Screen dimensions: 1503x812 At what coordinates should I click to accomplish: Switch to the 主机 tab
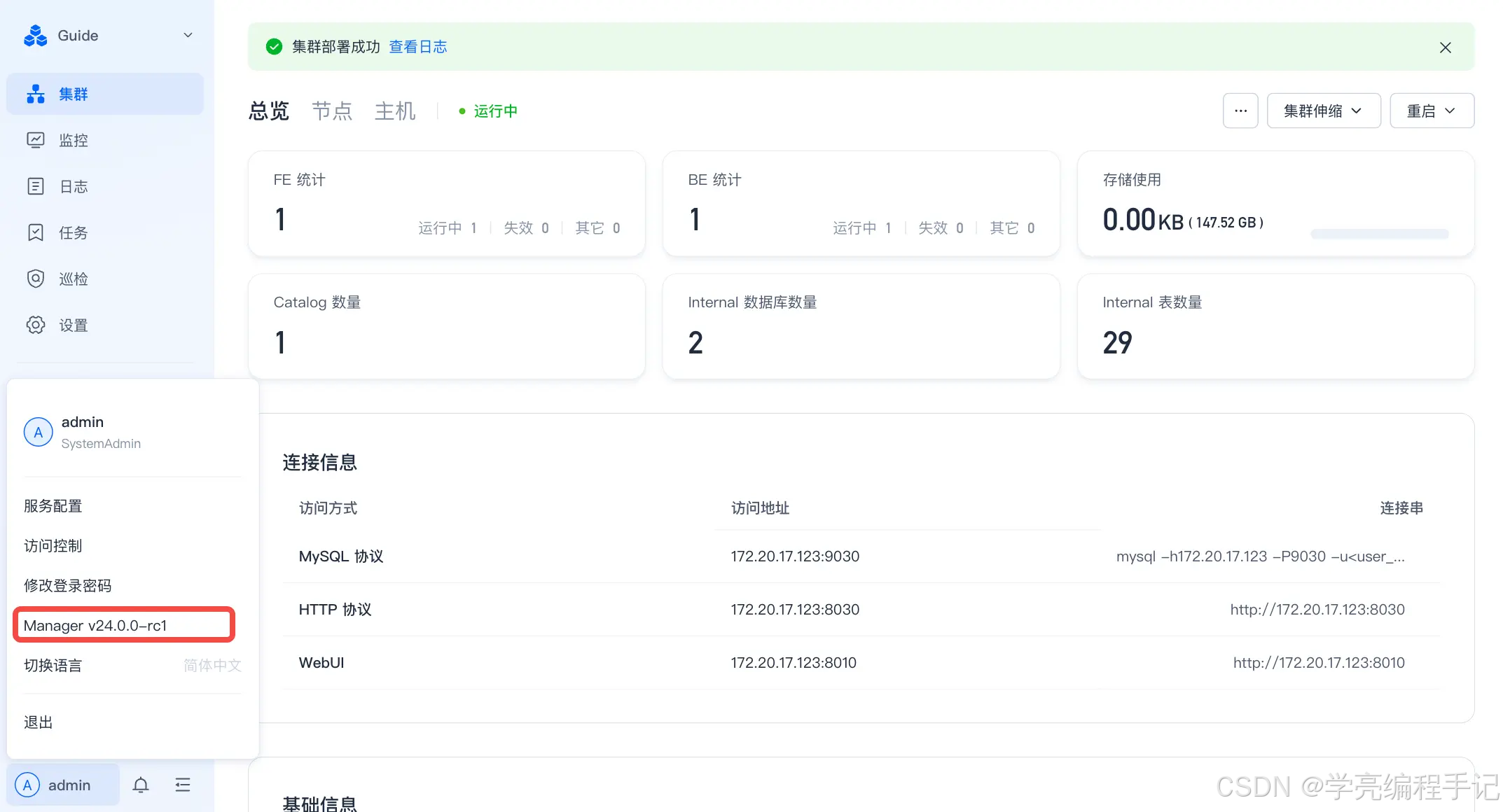395,111
